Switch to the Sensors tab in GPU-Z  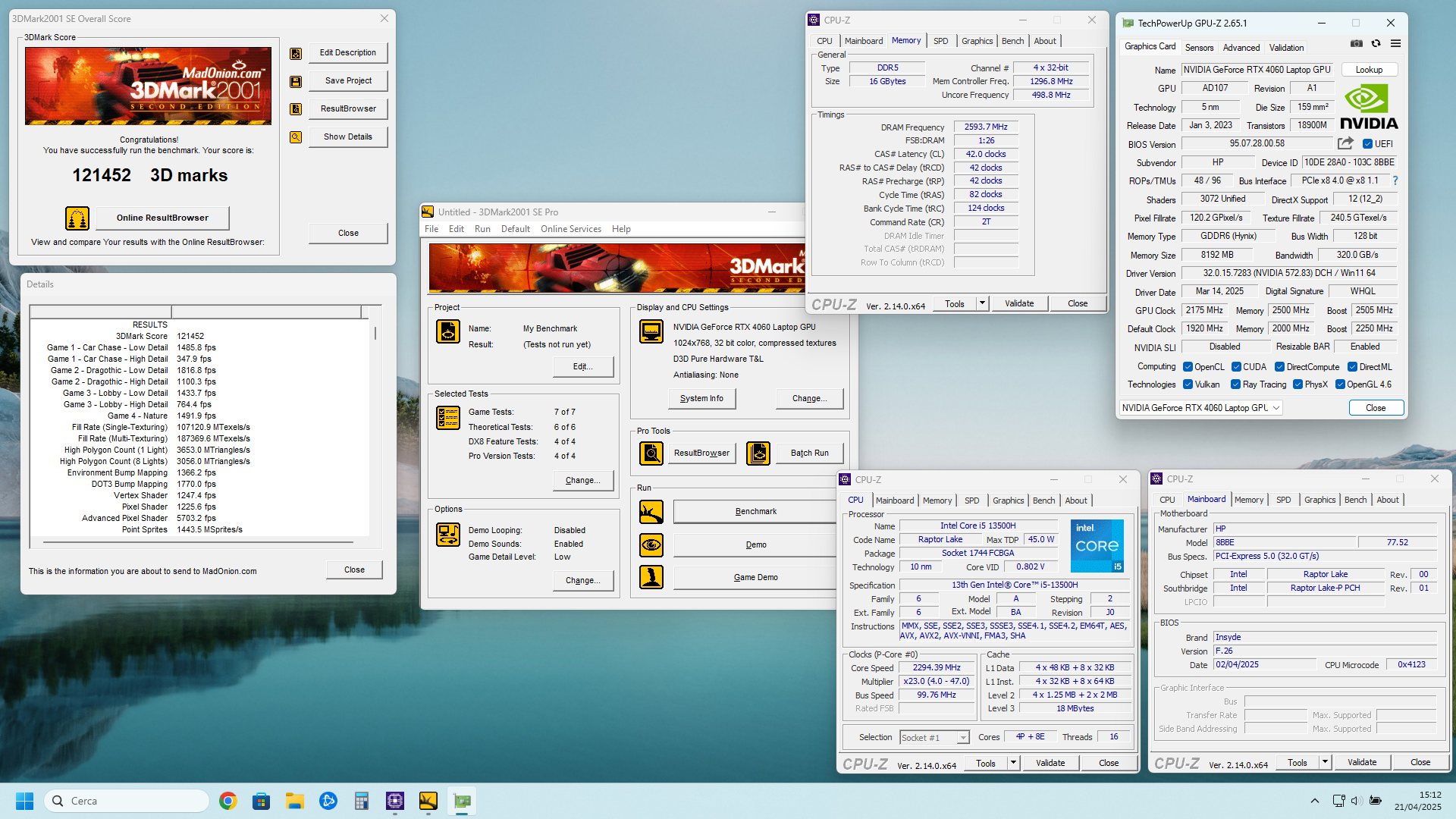[1199, 47]
